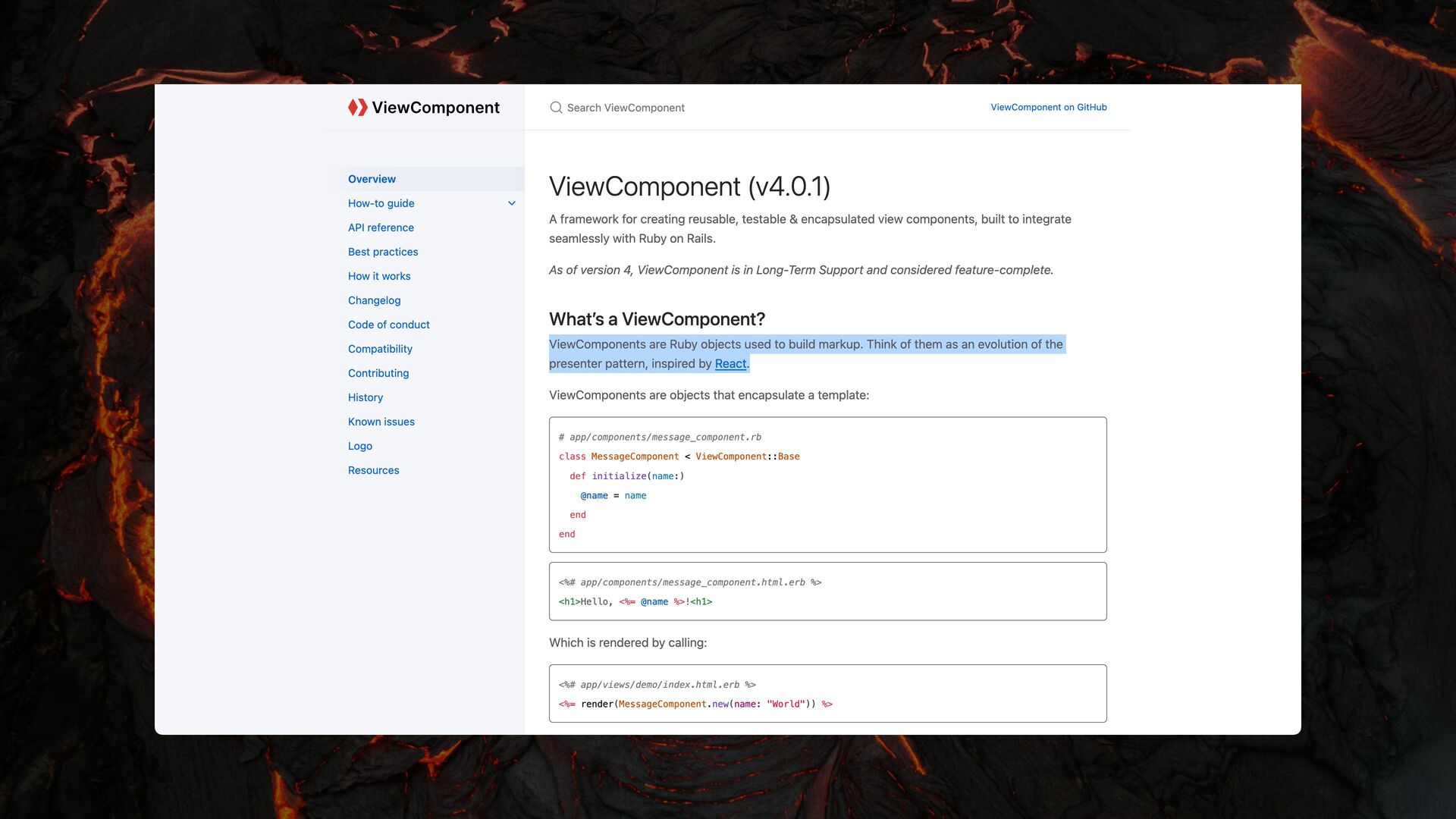Click the ViewComponent red logo icon
This screenshot has width=1456, height=819.
(357, 108)
